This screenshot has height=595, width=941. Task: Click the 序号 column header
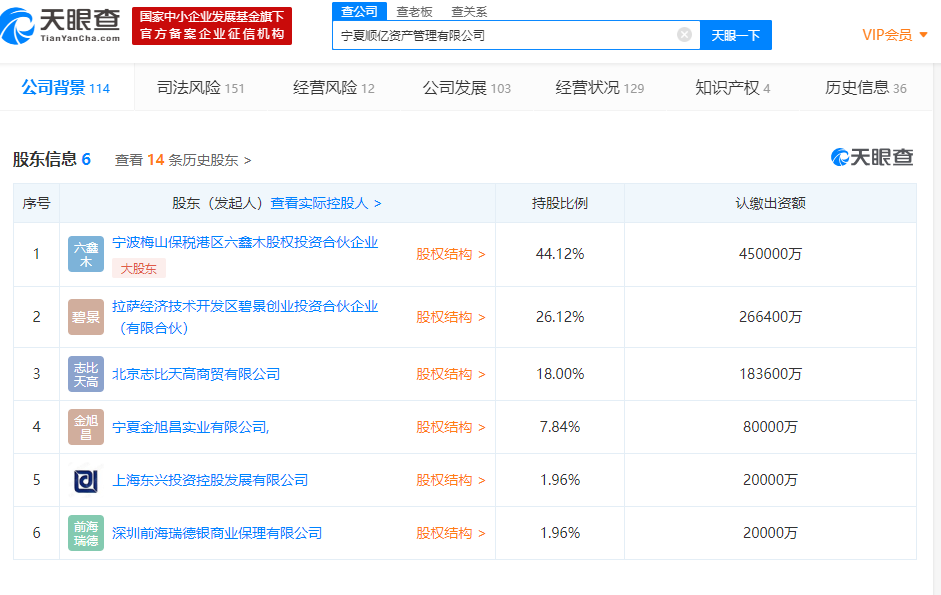point(37,204)
